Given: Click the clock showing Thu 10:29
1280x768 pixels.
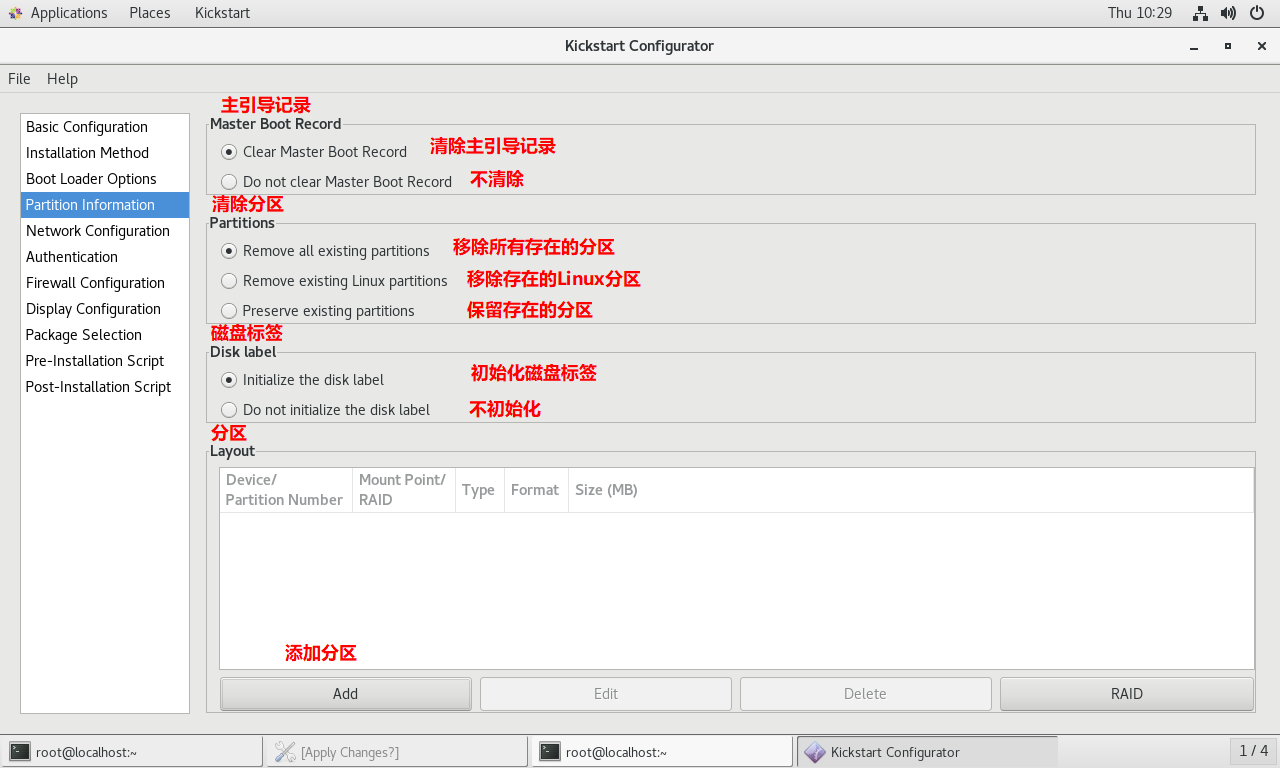Looking at the screenshot, I should (x=1140, y=13).
